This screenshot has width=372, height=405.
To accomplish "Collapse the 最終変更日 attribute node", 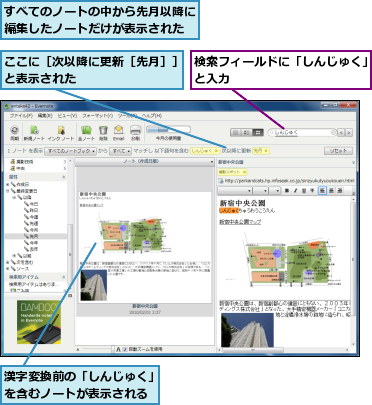I will pos(8,191).
